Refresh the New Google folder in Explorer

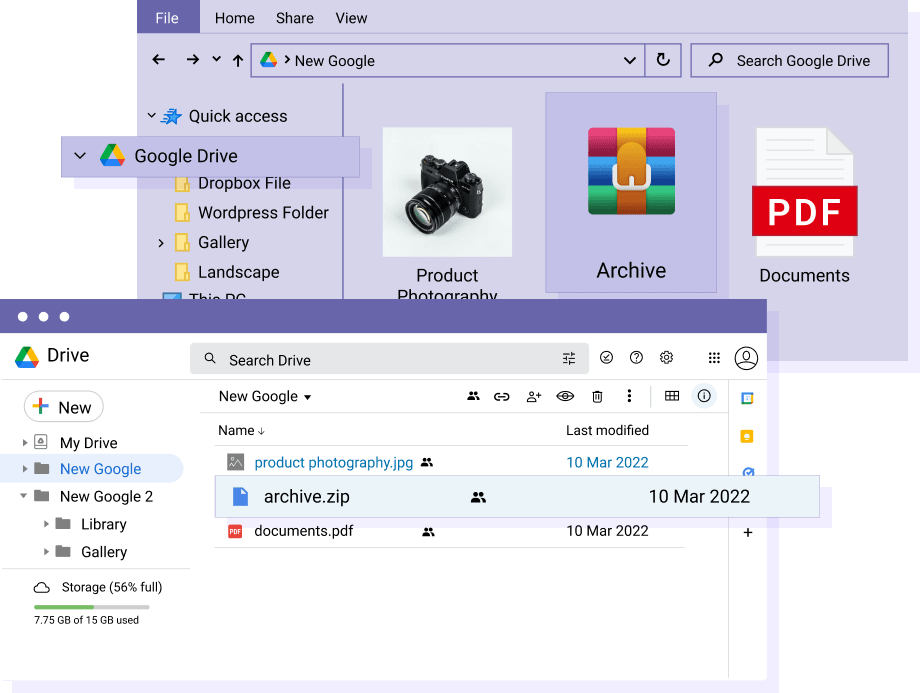[x=663, y=60]
